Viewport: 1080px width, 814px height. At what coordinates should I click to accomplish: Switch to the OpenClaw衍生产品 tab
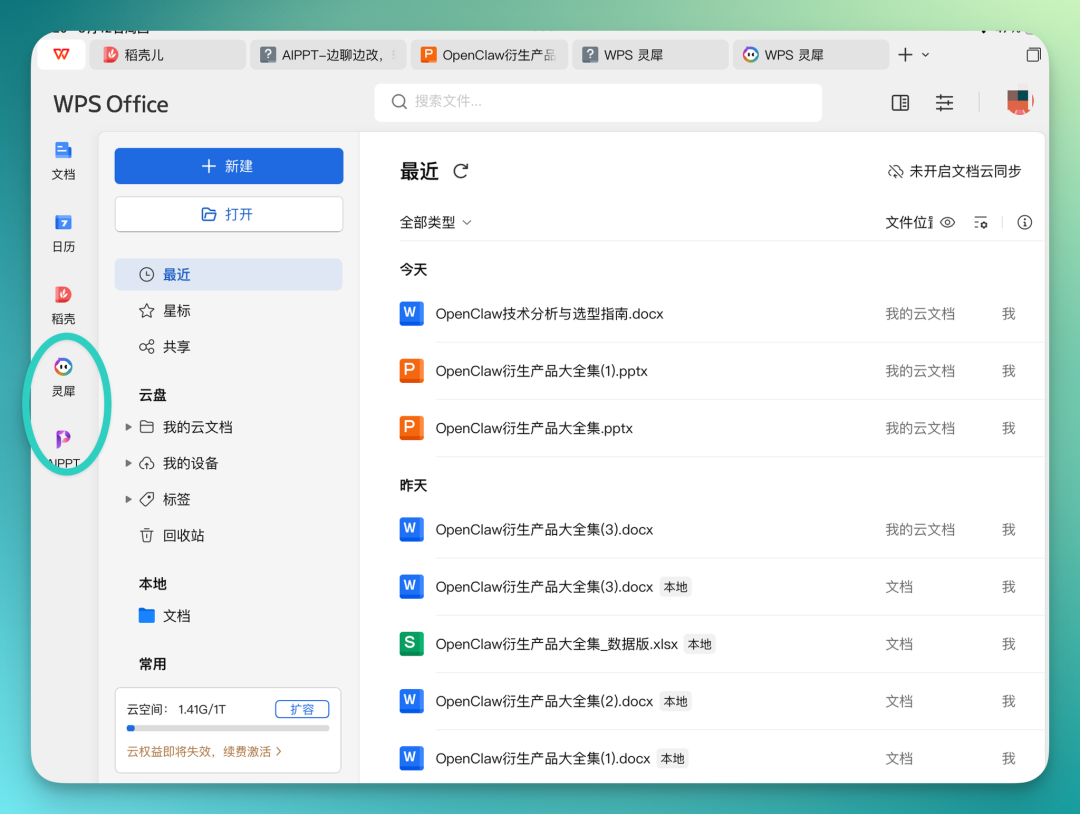click(x=489, y=55)
